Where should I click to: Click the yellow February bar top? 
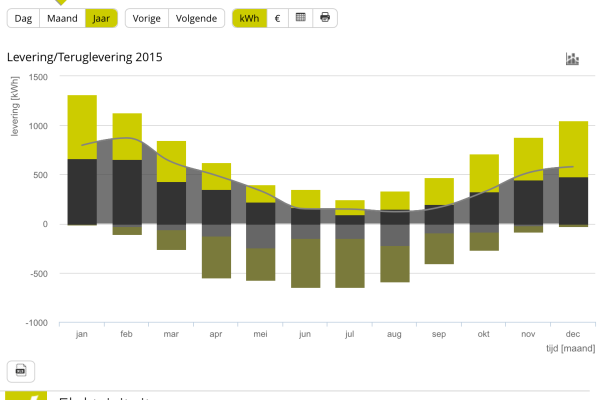127,136
